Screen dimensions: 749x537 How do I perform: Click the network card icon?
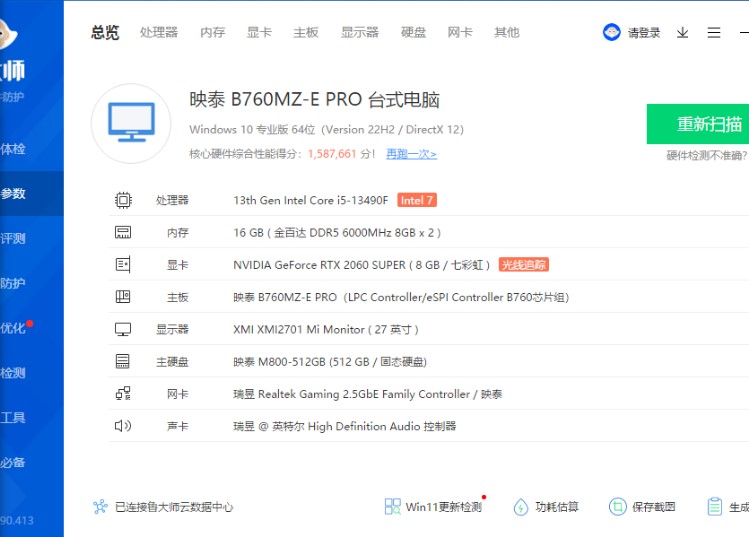[123, 393]
